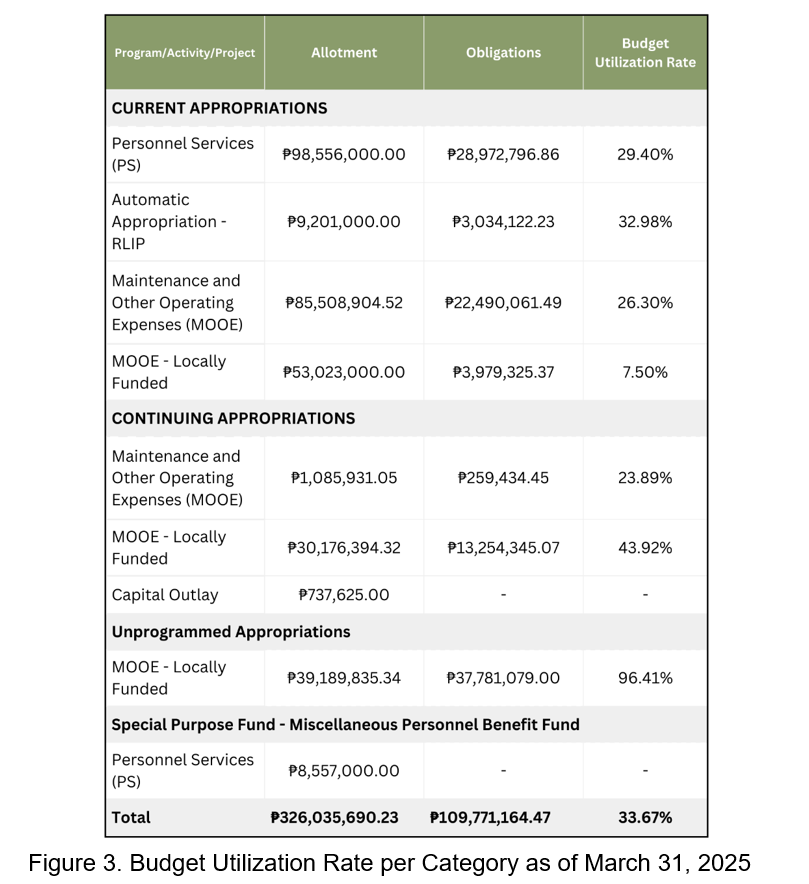Click the Allotment column header
The width and height of the screenshot is (809, 884).
pos(344,53)
